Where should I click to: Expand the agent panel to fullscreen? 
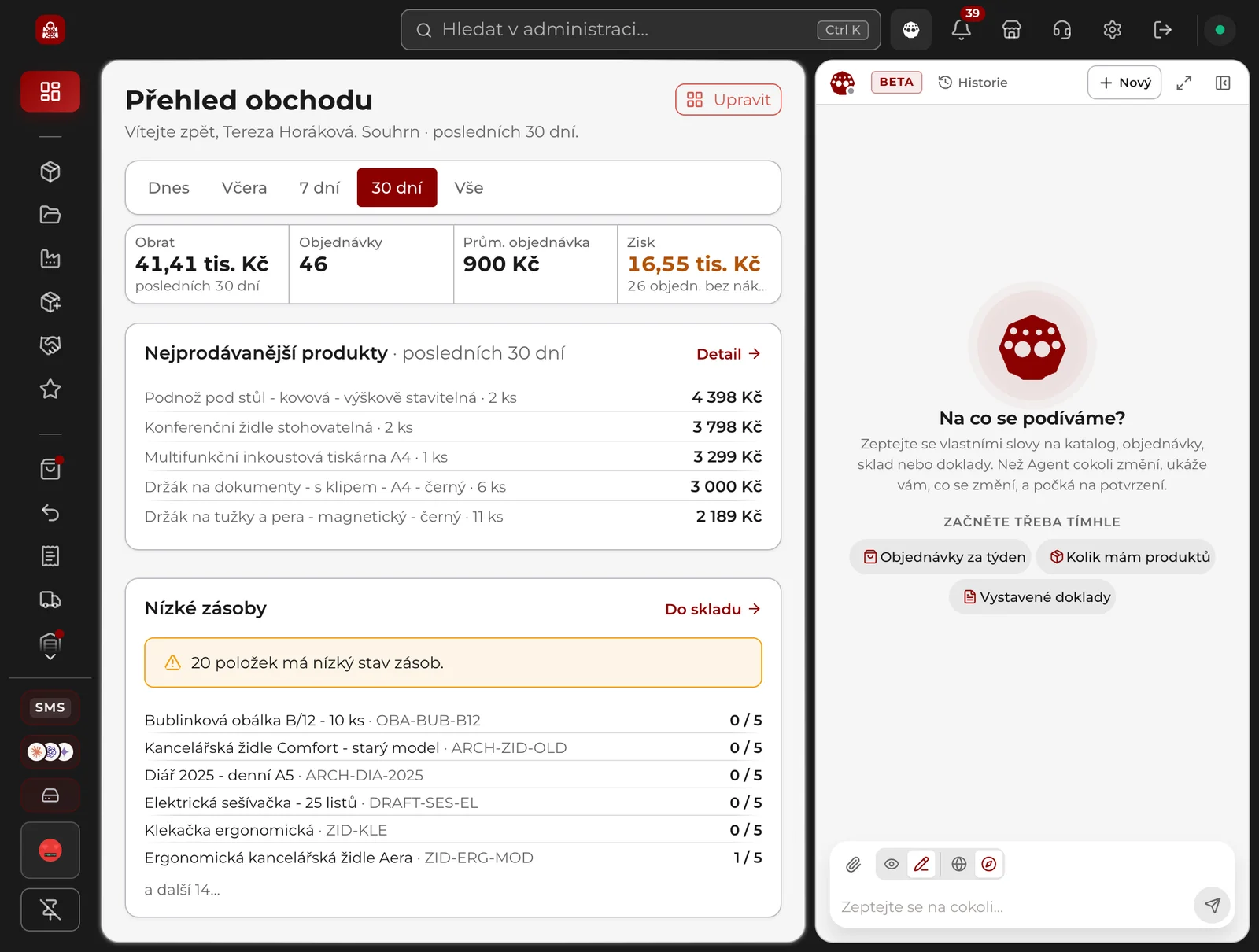point(1184,83)
